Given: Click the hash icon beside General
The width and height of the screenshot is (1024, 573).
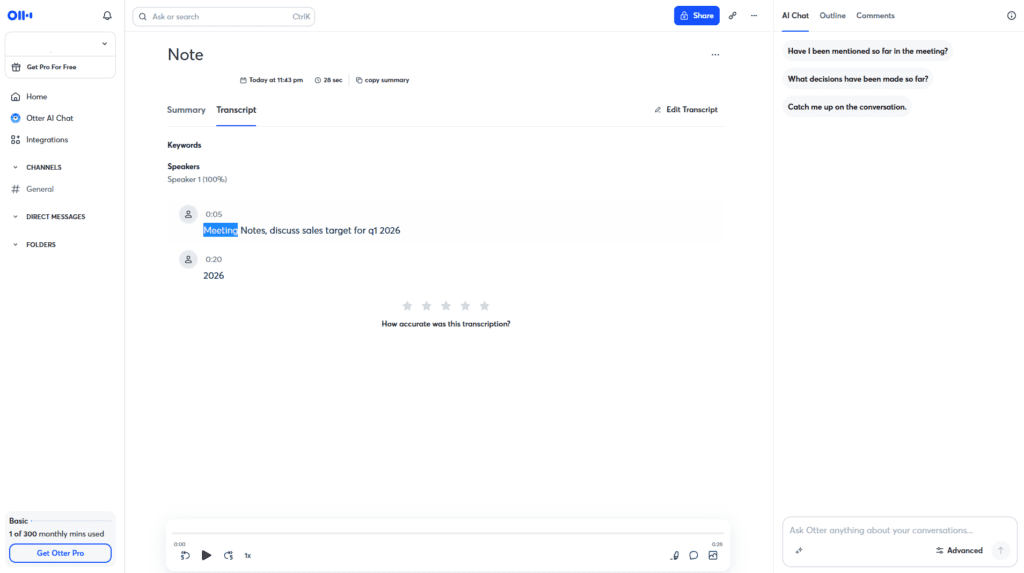Looking at the screenshot, I should pos(16,189).
